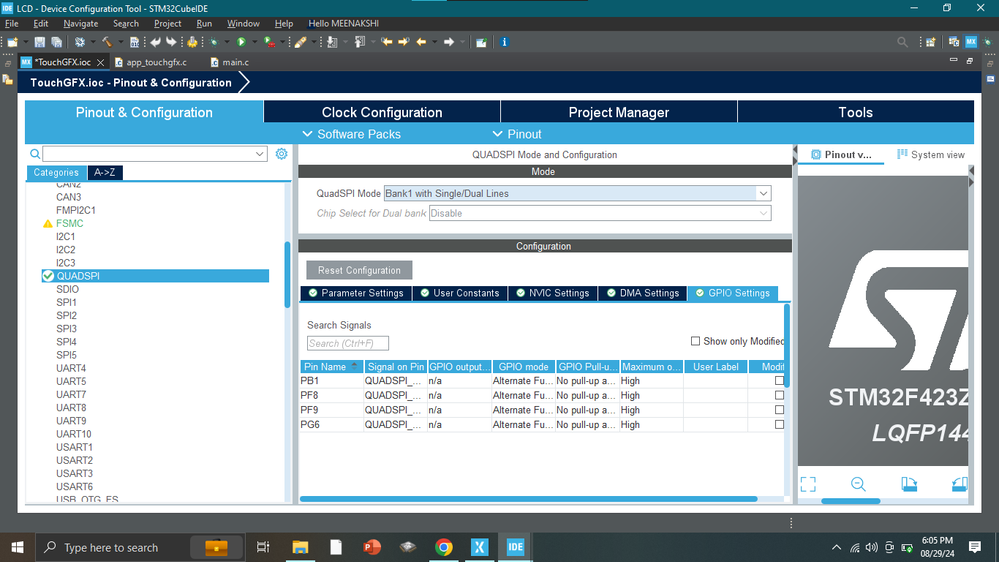Click the yellow back arrow icon
This screenshot has width=999, height=562.
pos(421,42)
